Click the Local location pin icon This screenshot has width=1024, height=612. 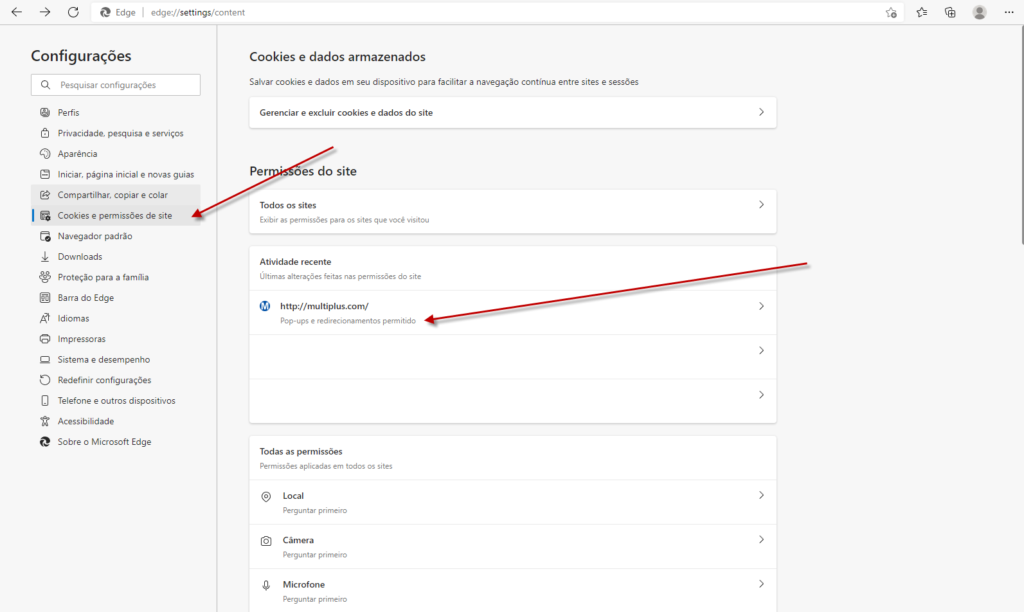point(266,497)
